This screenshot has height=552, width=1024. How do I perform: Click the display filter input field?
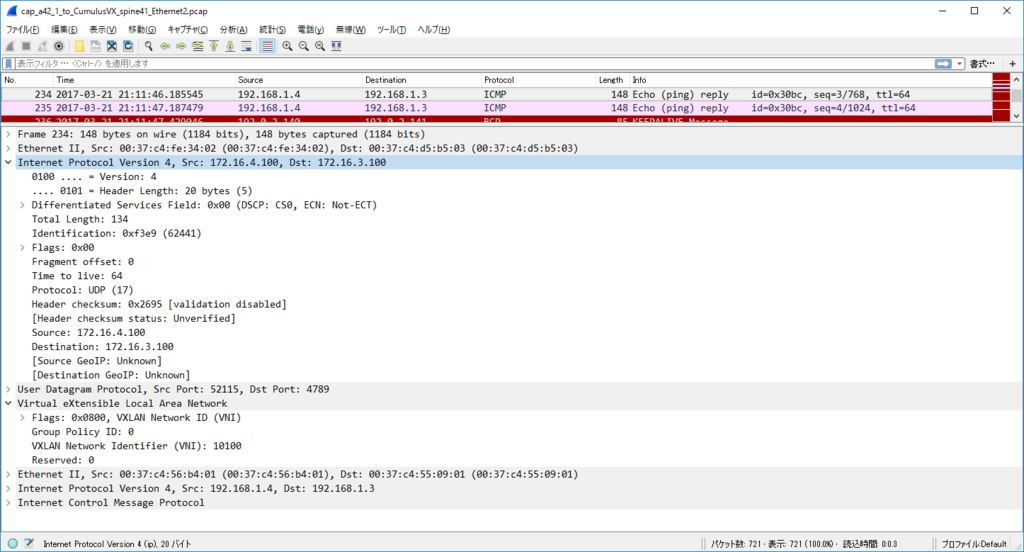click(473, 64)
